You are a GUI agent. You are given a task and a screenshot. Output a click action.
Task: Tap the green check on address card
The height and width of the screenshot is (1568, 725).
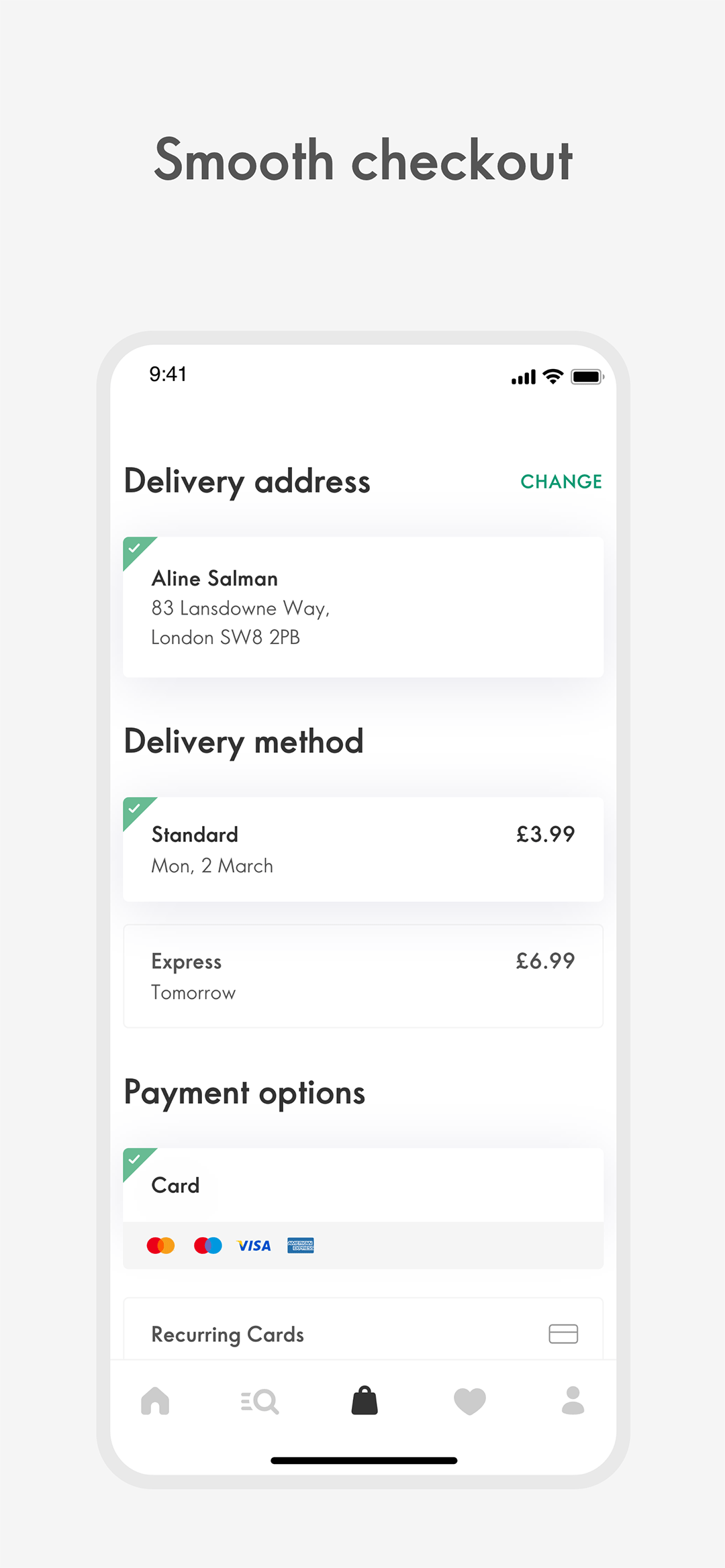pyautogui.click(x=136, y=550)
